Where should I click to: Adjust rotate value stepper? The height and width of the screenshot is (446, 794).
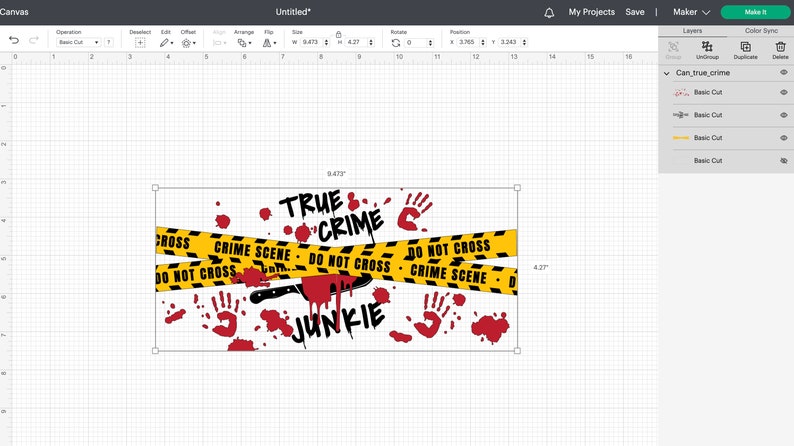430,43
